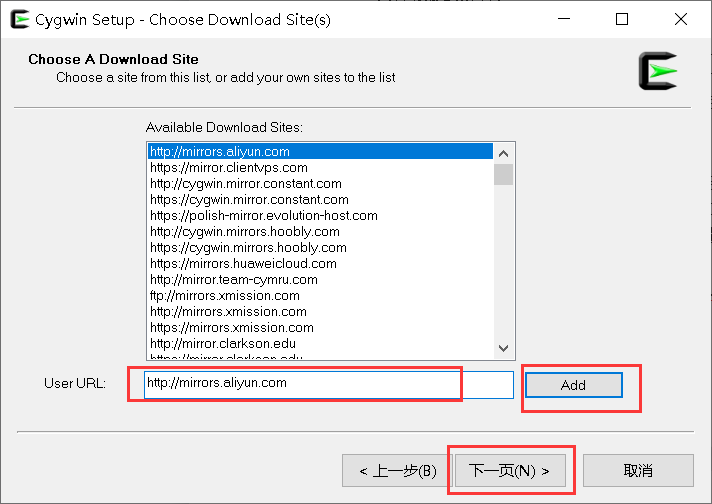Select http://mirror.team-cymru.com entry
Screen dimensions: 712x504
click(321, 279)
